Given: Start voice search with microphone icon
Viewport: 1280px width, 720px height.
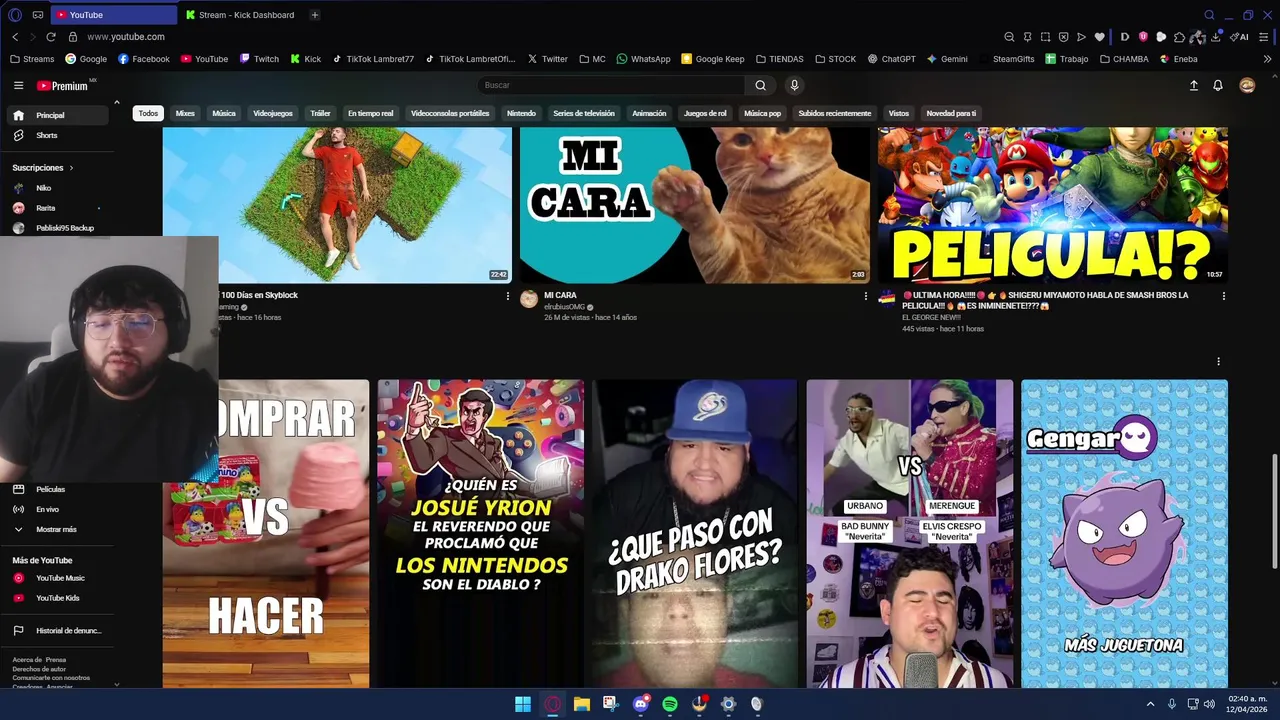Looking at the screenshot, I should tap(794, 86).
